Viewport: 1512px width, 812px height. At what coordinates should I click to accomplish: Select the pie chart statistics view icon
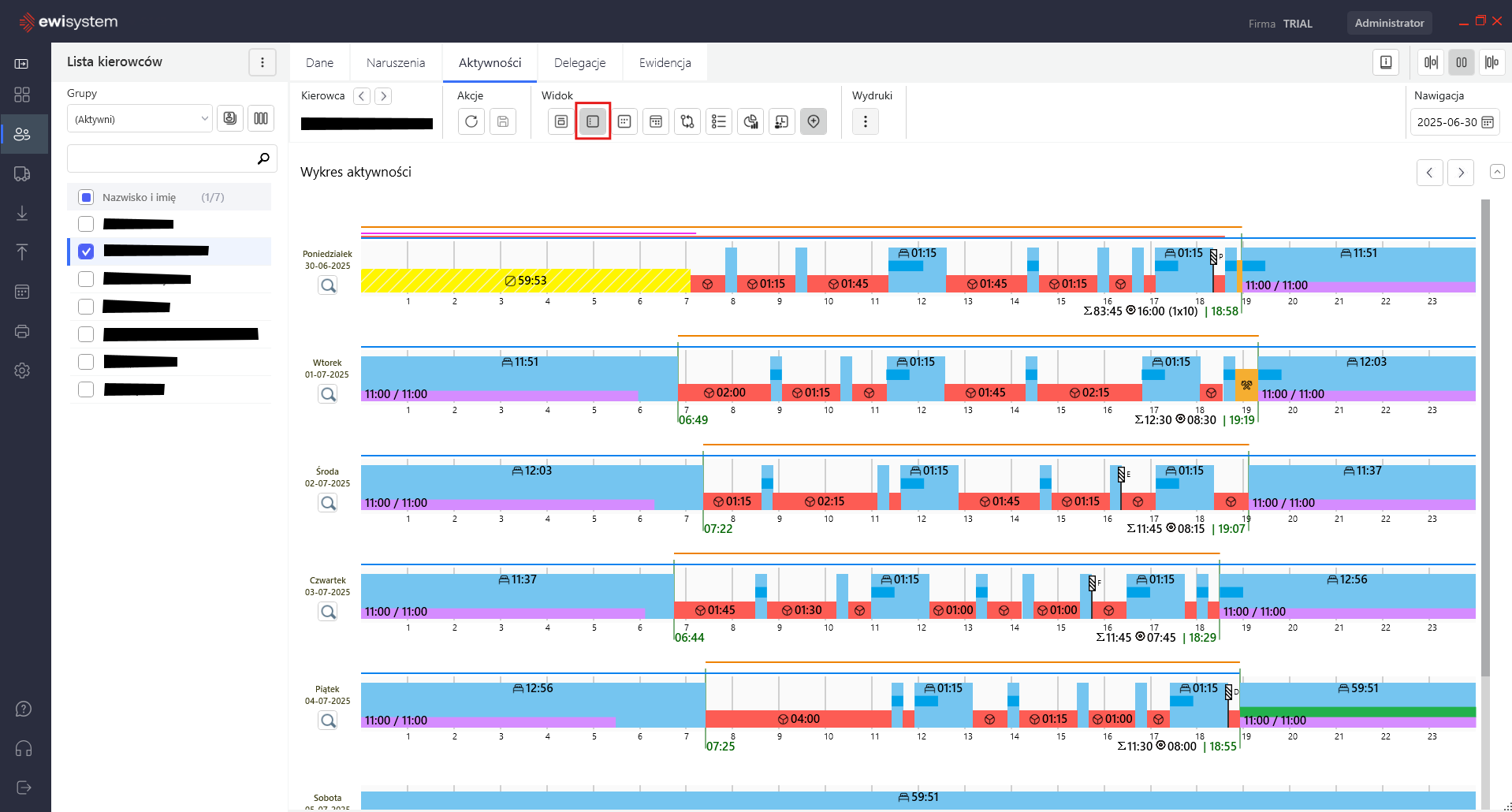pos(750,121)
